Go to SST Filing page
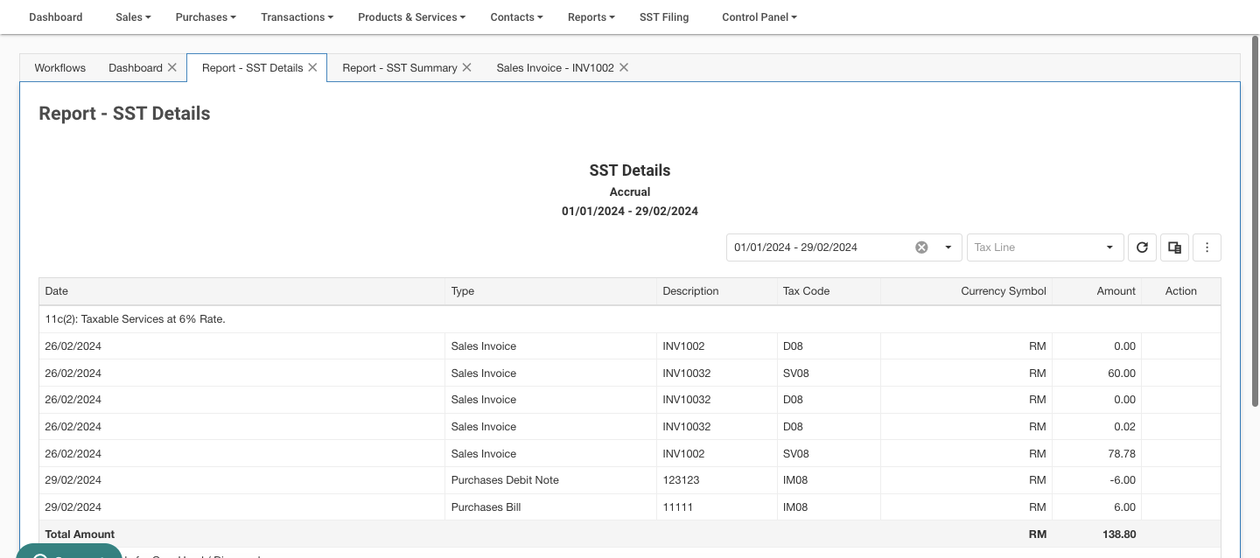The height and width of the screenshot is (558, 1260). point(664,17)
